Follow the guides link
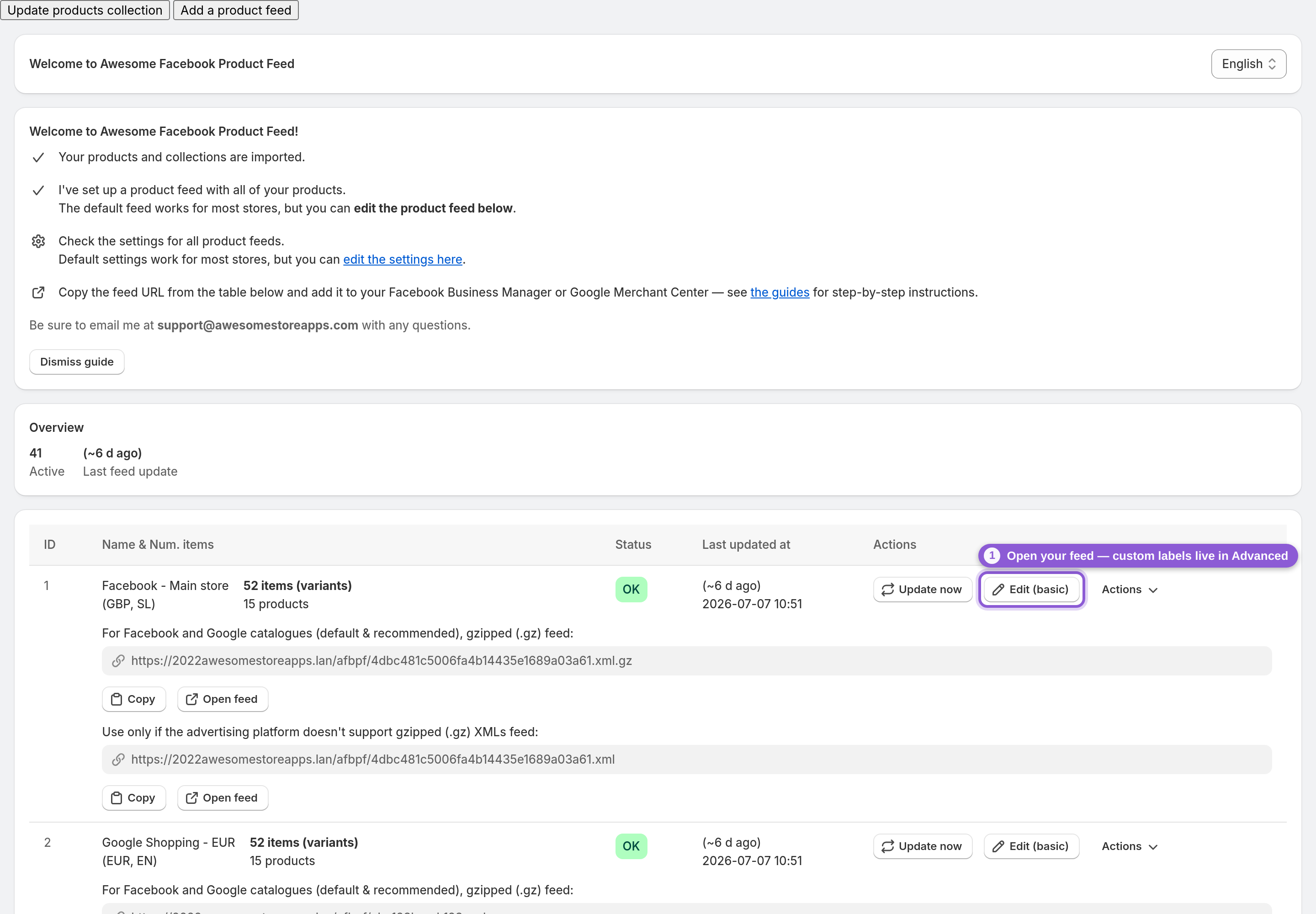 pos(780,292)
